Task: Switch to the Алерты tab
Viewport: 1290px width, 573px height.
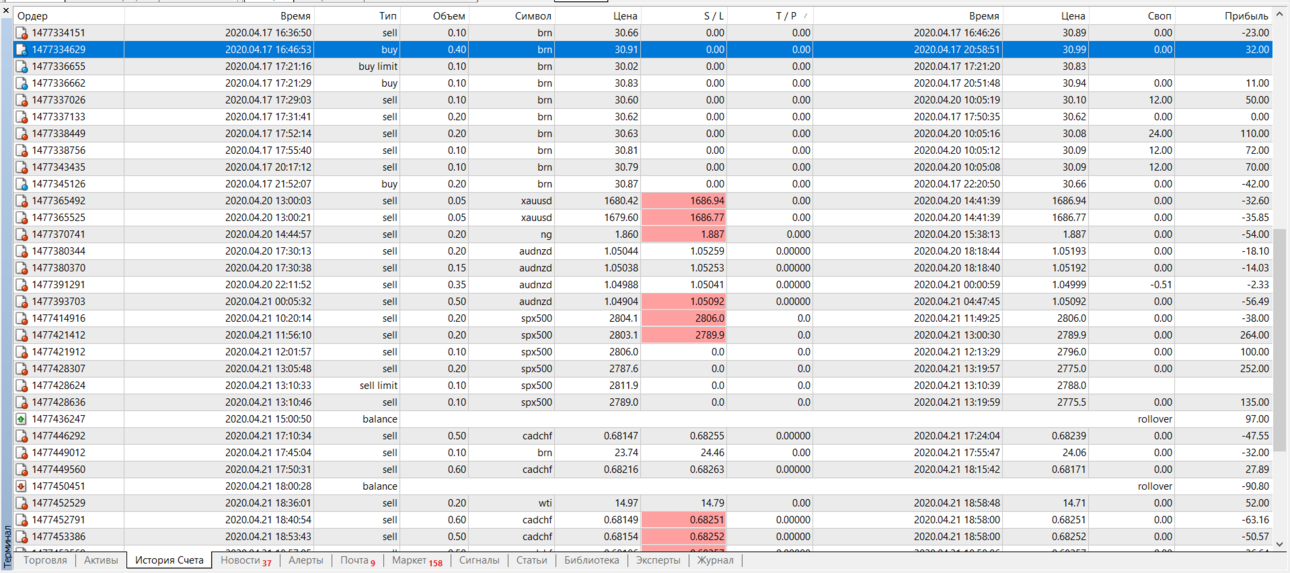Action: (306, 561)
